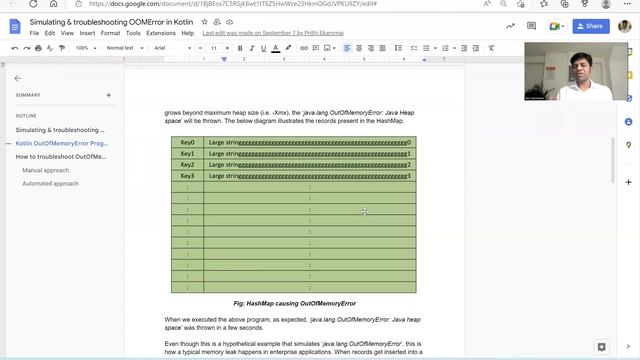This screenshot has height=360, width=640.
Task: Align text right
Action: click(371, 48)
